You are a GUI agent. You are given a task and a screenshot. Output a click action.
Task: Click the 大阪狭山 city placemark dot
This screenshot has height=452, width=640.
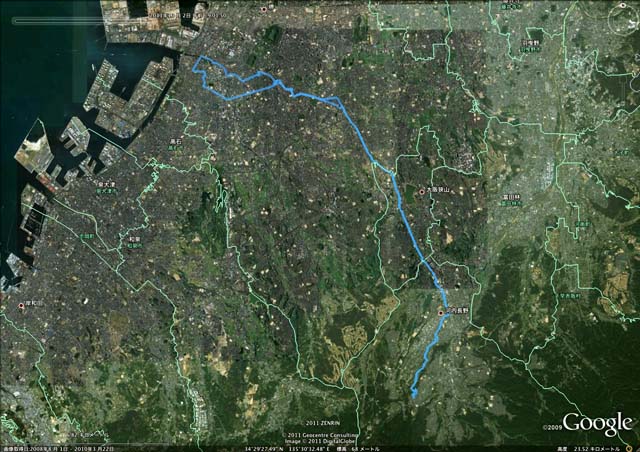click(x=422, y=191)
